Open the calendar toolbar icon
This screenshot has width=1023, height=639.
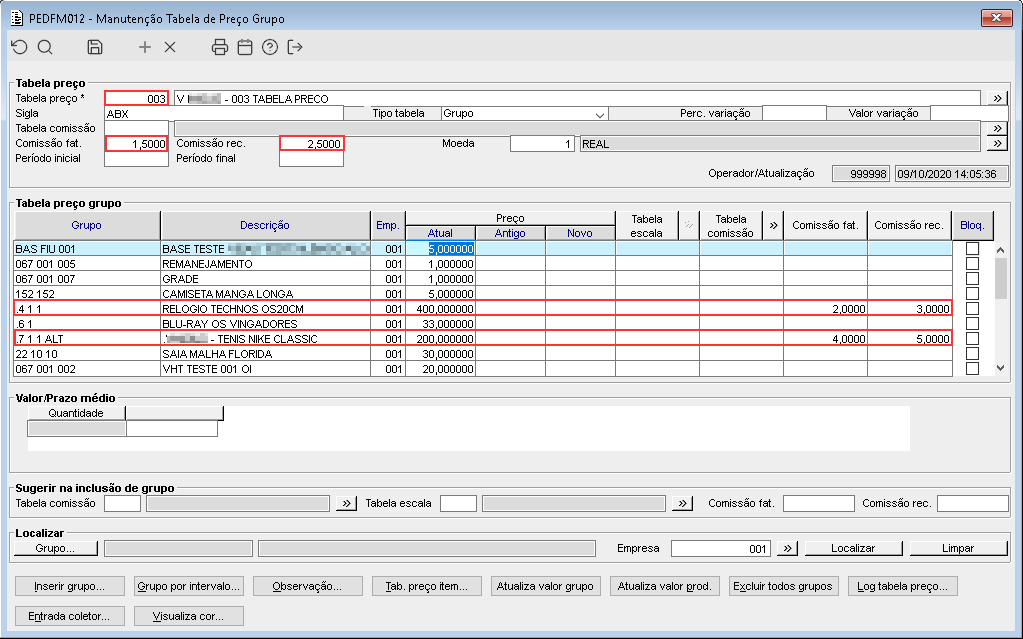(x=245, y=47)
